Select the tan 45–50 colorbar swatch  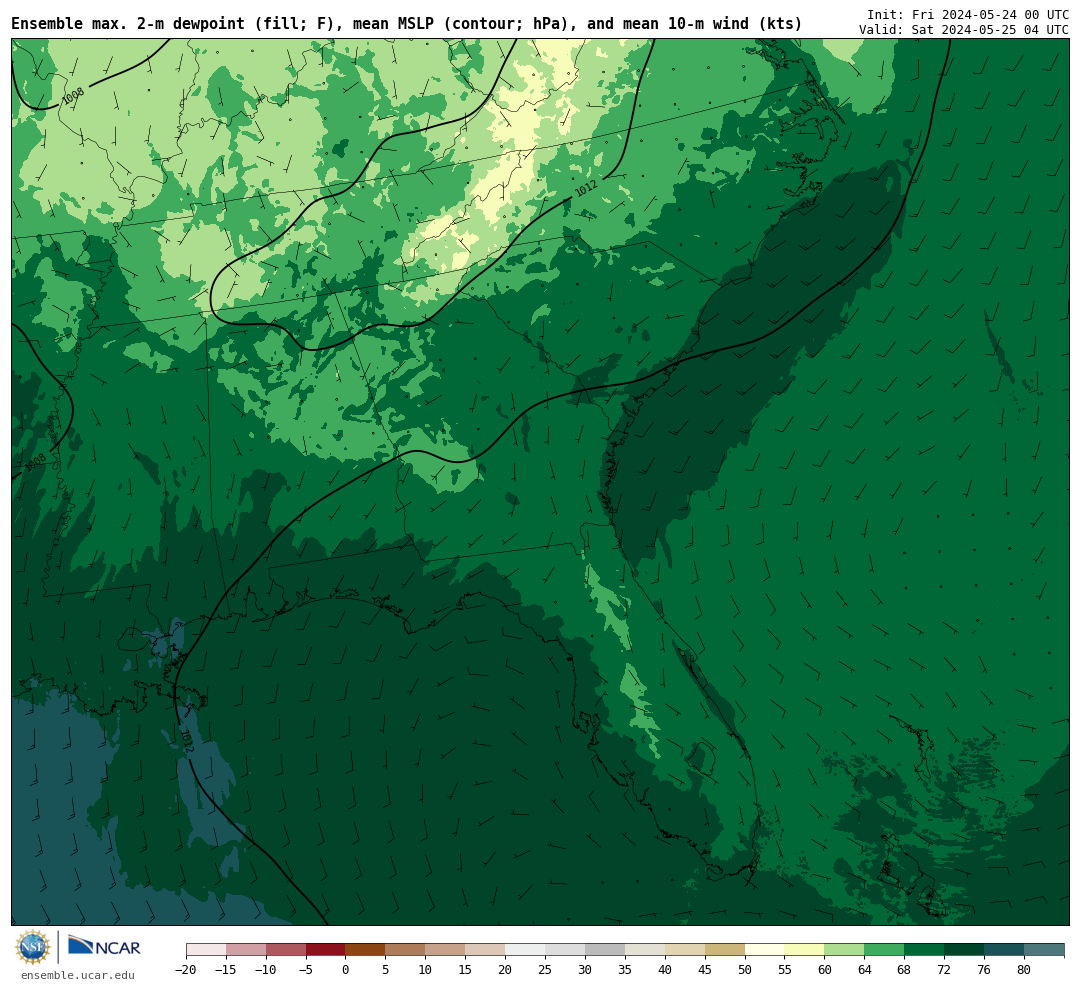click(x=725, y=950)
